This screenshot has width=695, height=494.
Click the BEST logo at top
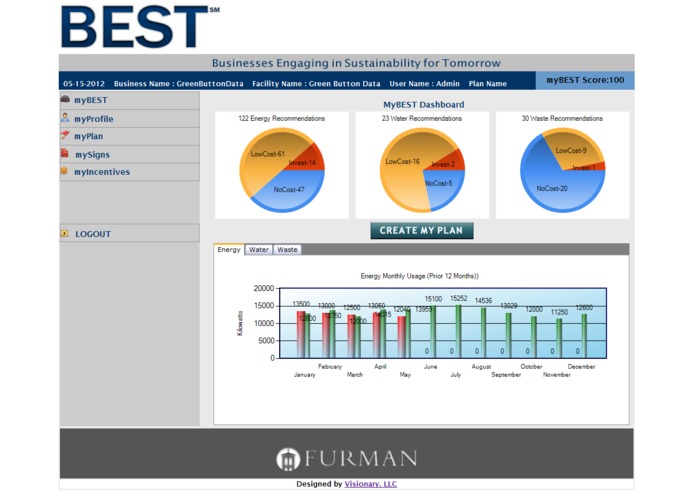[140, 26]
